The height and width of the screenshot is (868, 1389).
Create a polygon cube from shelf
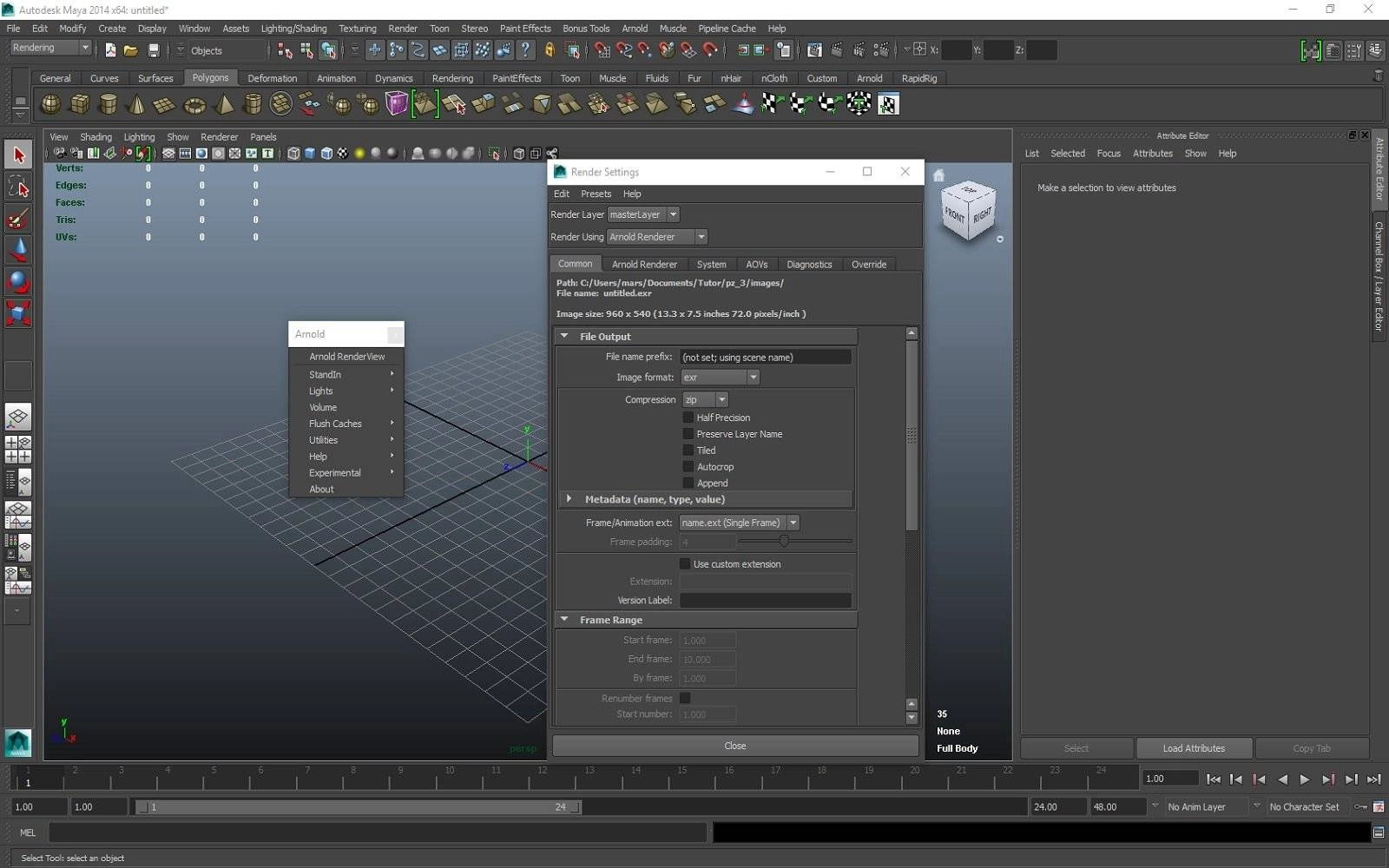[80, 105]
